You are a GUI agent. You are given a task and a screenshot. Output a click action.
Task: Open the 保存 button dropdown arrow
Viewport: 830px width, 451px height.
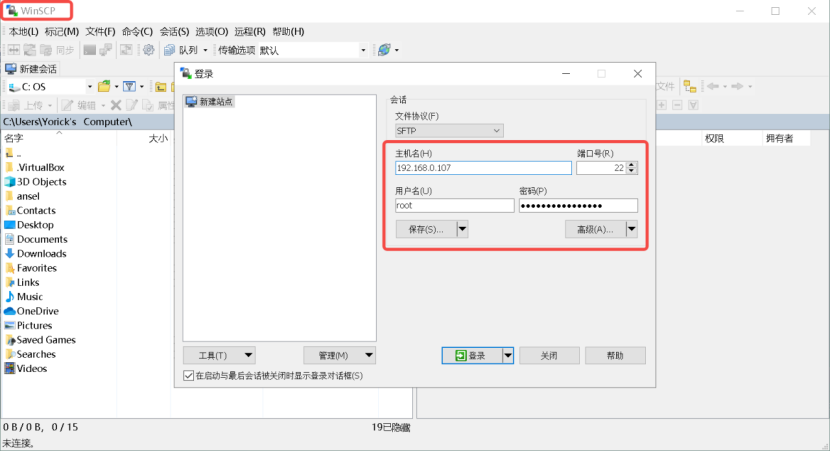pyautogui.click(x=462, y=229)
